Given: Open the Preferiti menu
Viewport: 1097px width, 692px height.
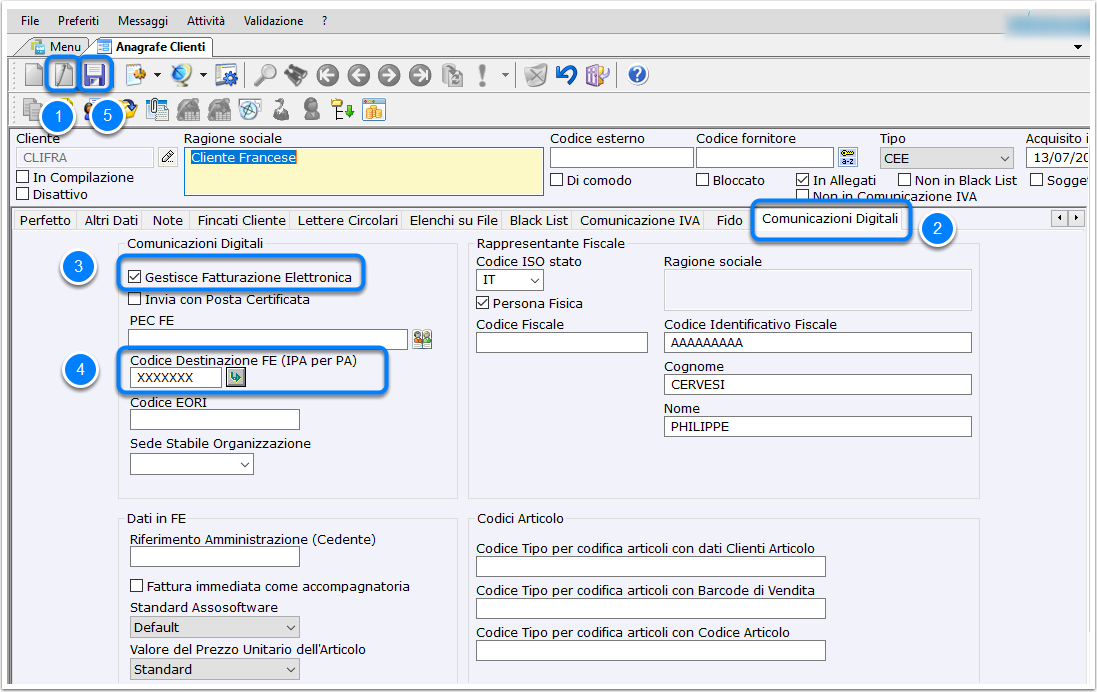Looking at the screenshot, I should point(78,21).
